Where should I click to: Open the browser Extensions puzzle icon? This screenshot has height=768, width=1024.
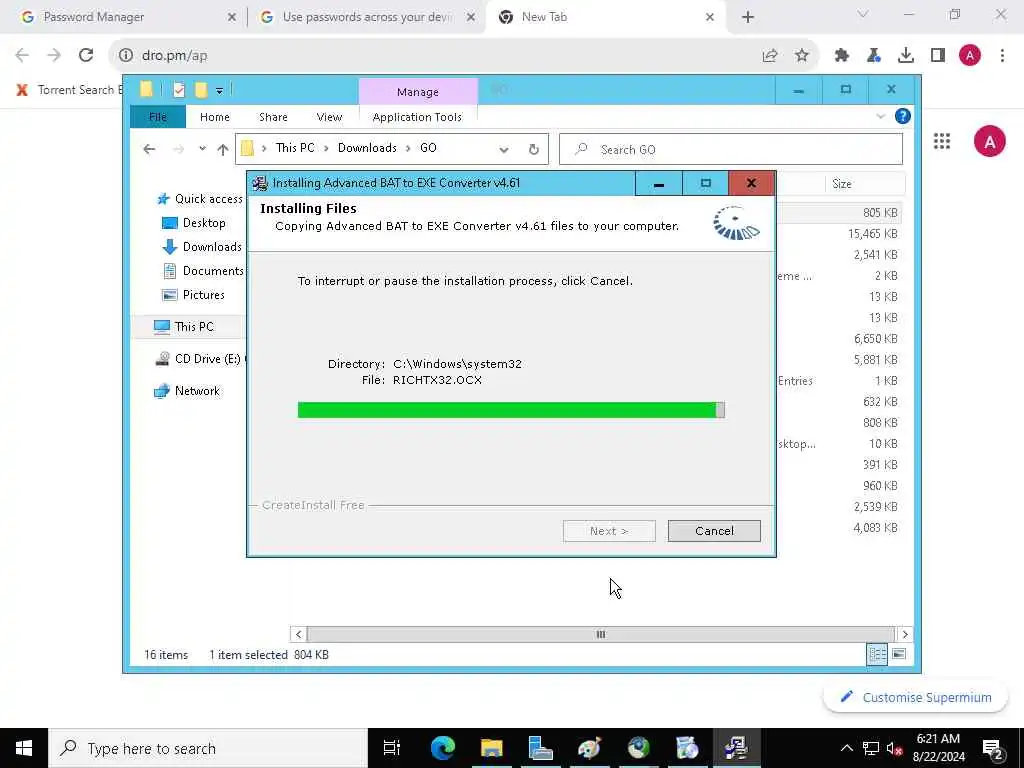click(842, 56)
